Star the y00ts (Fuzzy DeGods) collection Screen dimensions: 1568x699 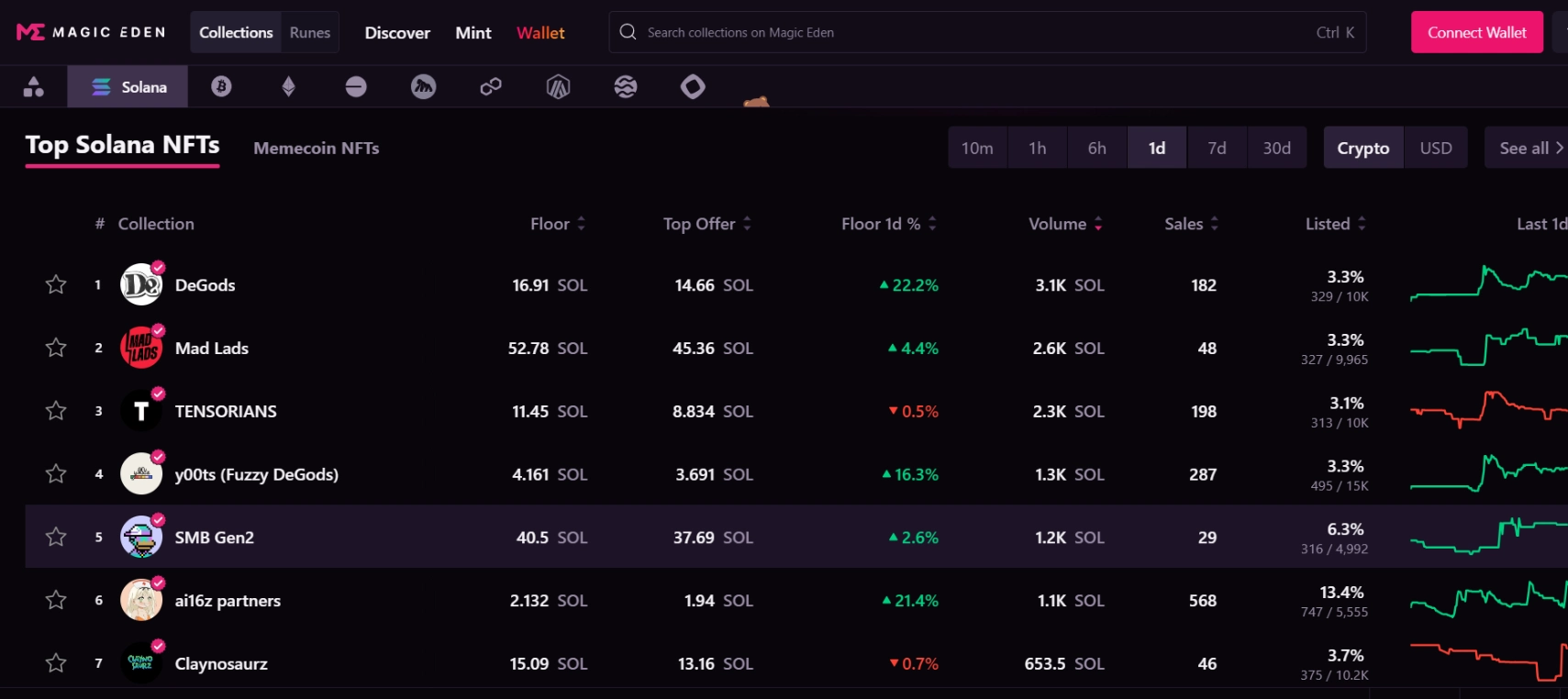pos(56,474)
